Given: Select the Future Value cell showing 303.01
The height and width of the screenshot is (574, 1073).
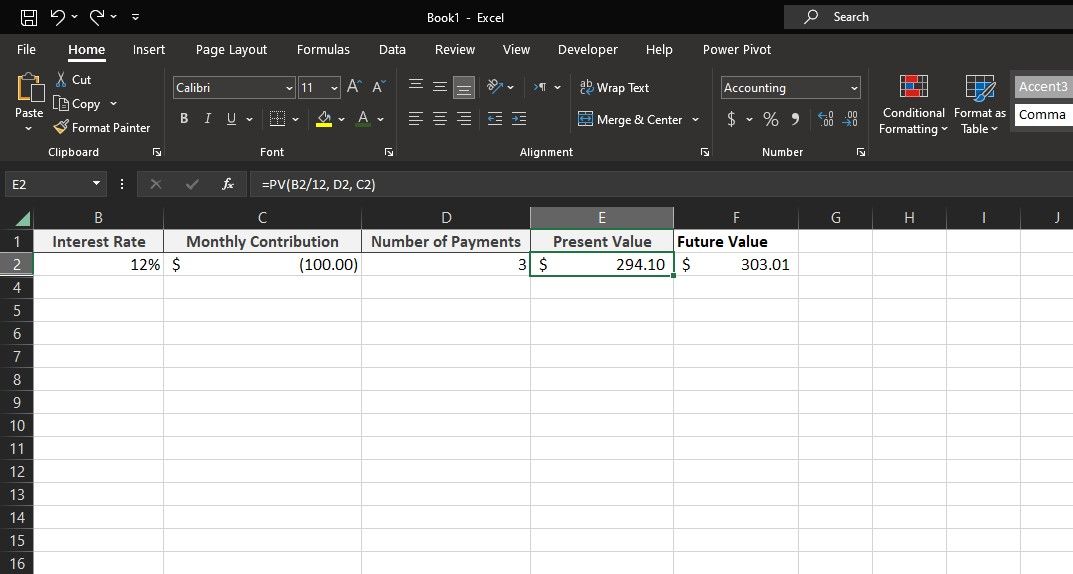Looking at the screenshot, I should click(735, 264).
